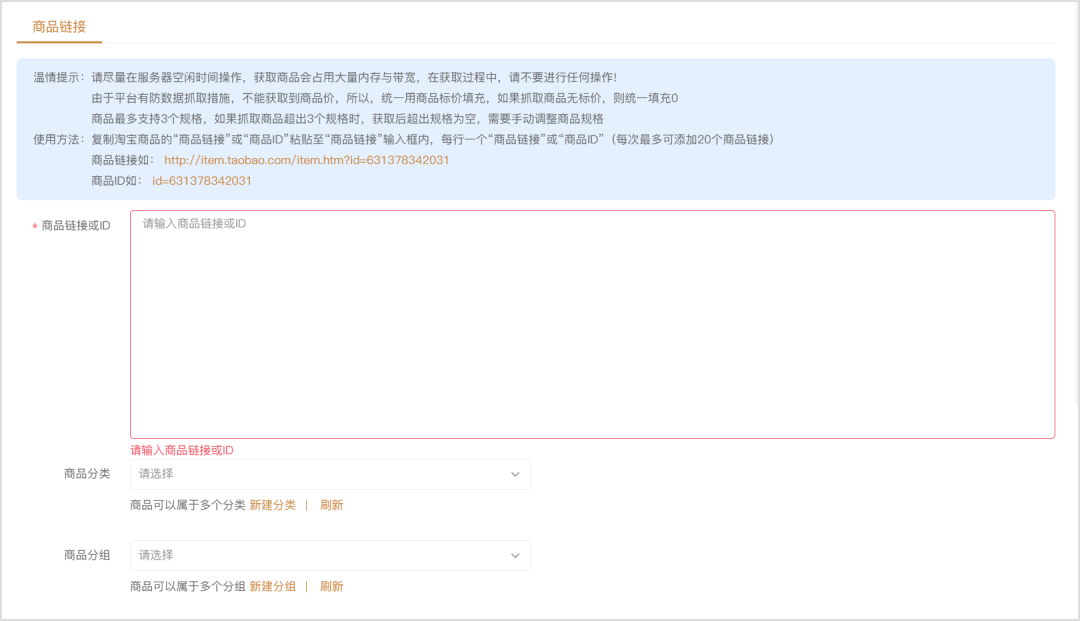Image resolution: width=1080 pixels, height=621 pixels.
Task: Click the 温情提示 heading text
Action: tap(59, 78)
